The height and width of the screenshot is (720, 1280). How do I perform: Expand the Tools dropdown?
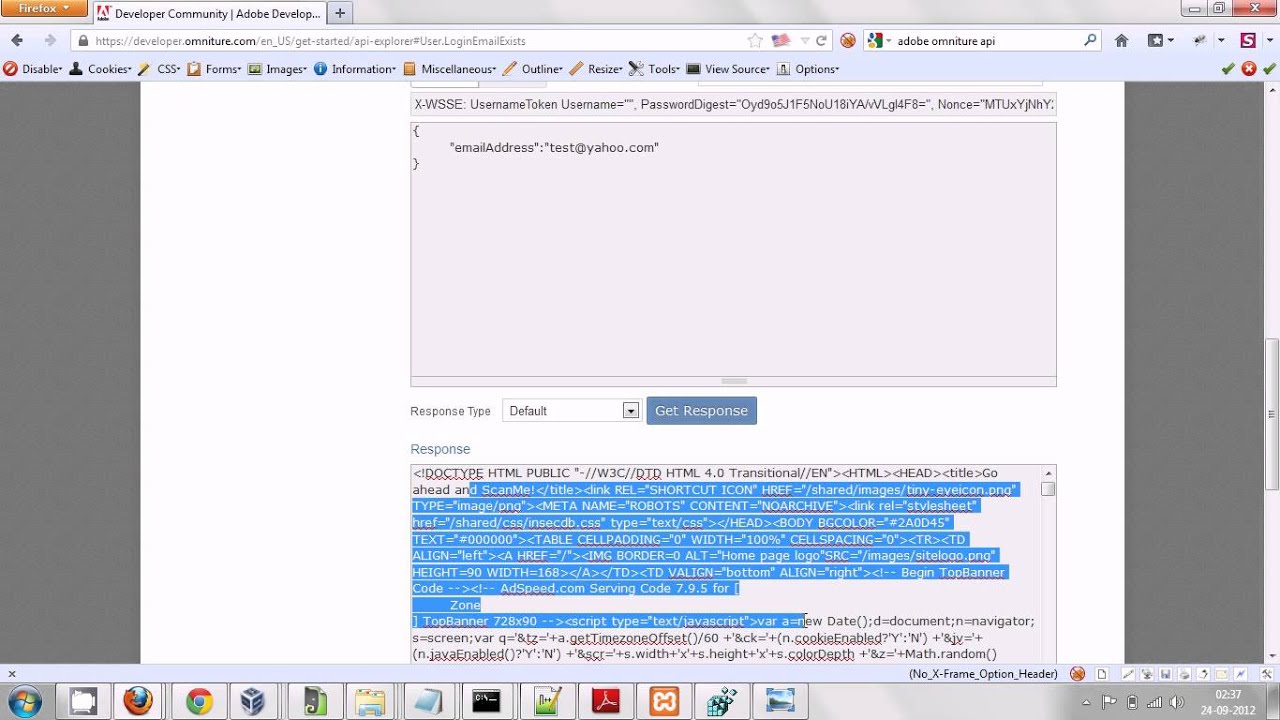point(655,69)
